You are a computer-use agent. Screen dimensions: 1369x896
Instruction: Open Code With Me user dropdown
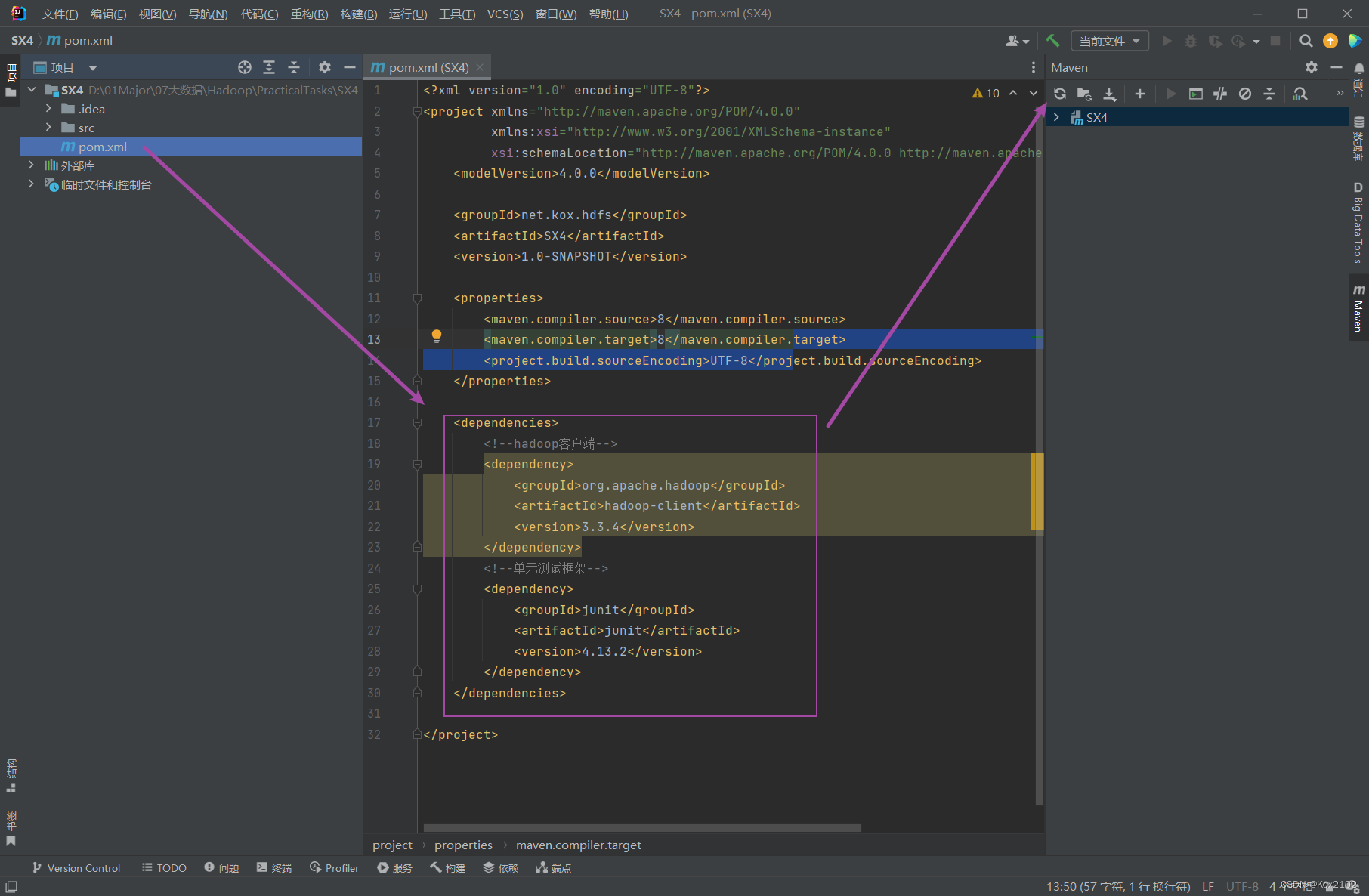pos(1017,41)
